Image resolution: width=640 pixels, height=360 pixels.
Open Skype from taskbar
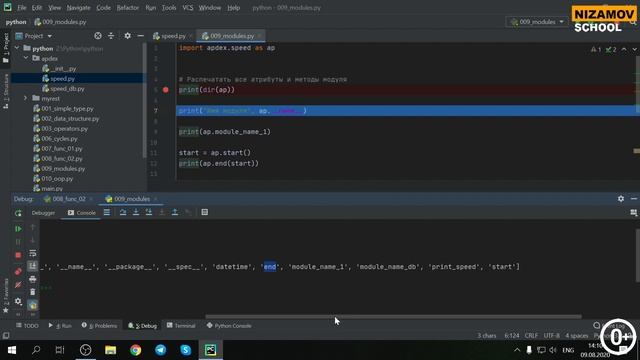coord(186,350)
